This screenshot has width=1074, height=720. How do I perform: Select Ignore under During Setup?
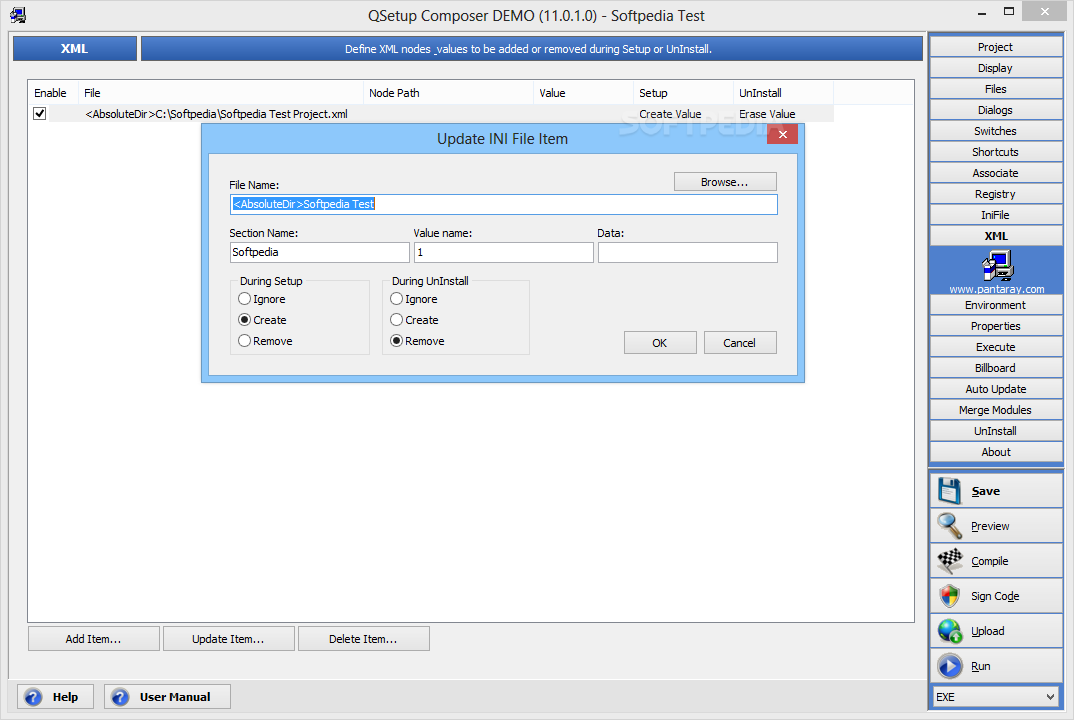pyautogui.click(x=244, y=299)
